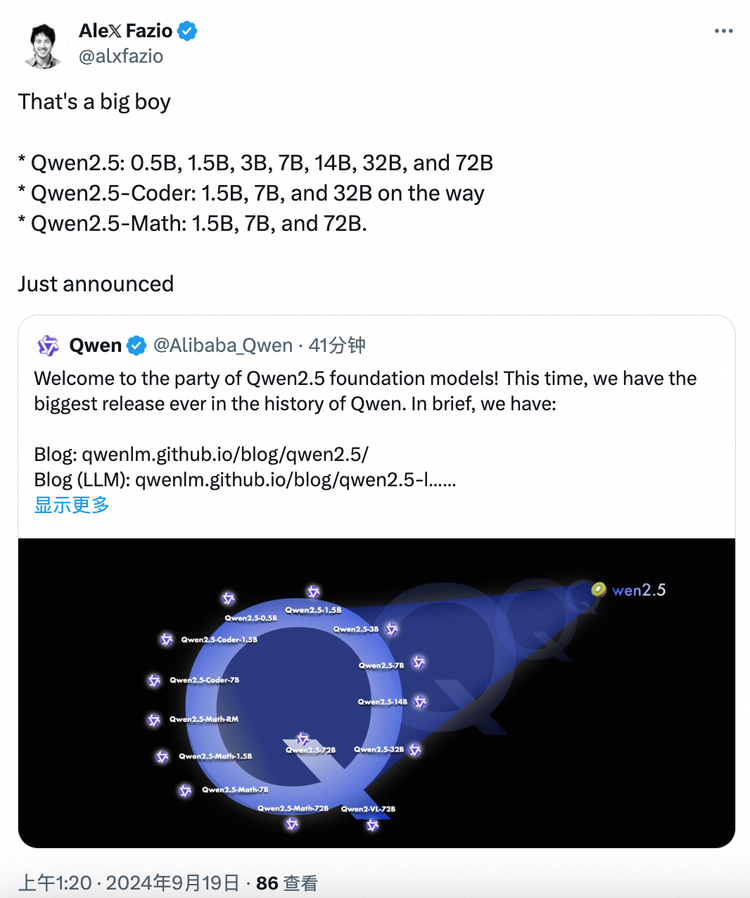Open the three-dot more options menu

click(724, 32)
